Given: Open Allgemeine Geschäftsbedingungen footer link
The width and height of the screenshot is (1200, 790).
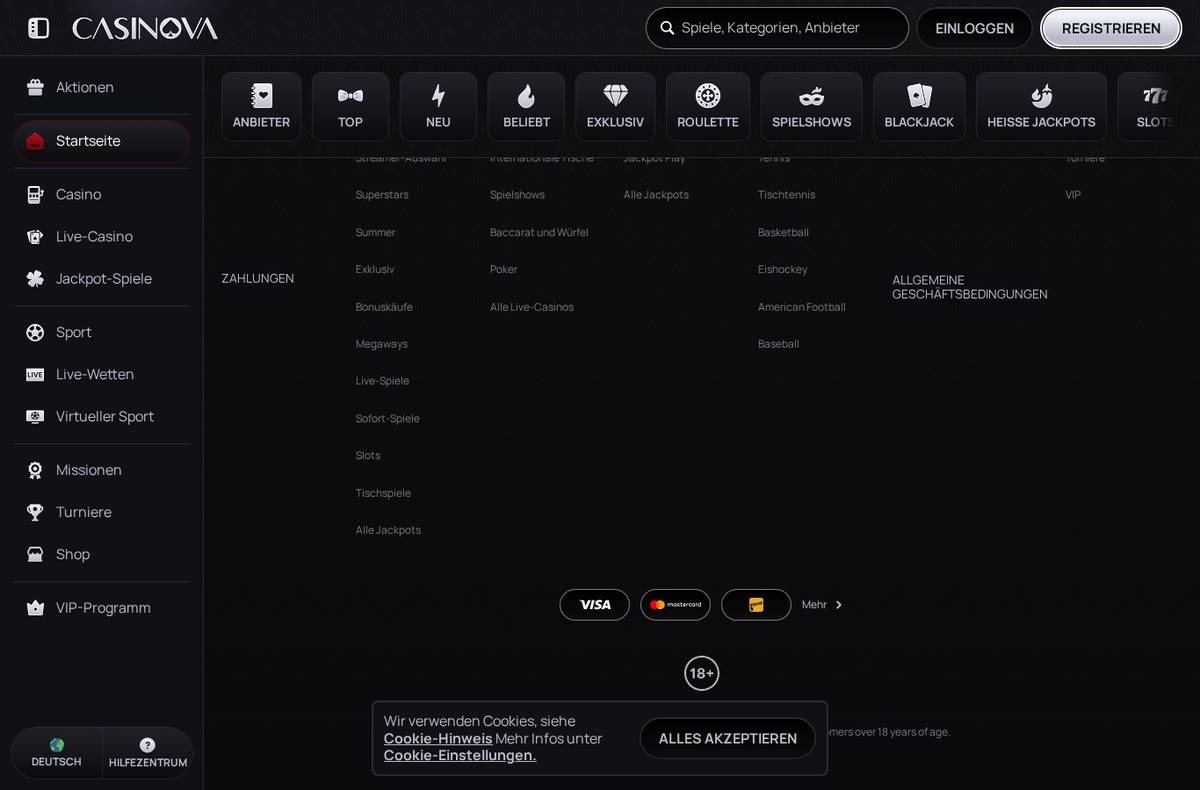Looking at the screenshot, I should [x=970, y=287].
